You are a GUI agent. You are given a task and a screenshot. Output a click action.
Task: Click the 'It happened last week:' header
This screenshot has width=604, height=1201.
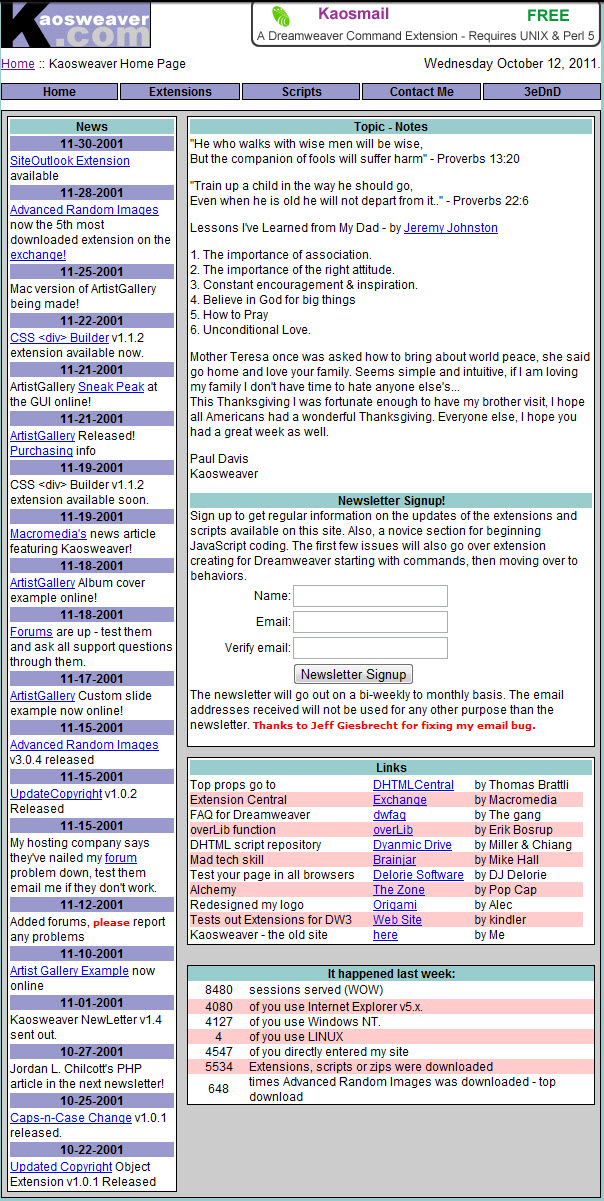[x=391, y=974]
